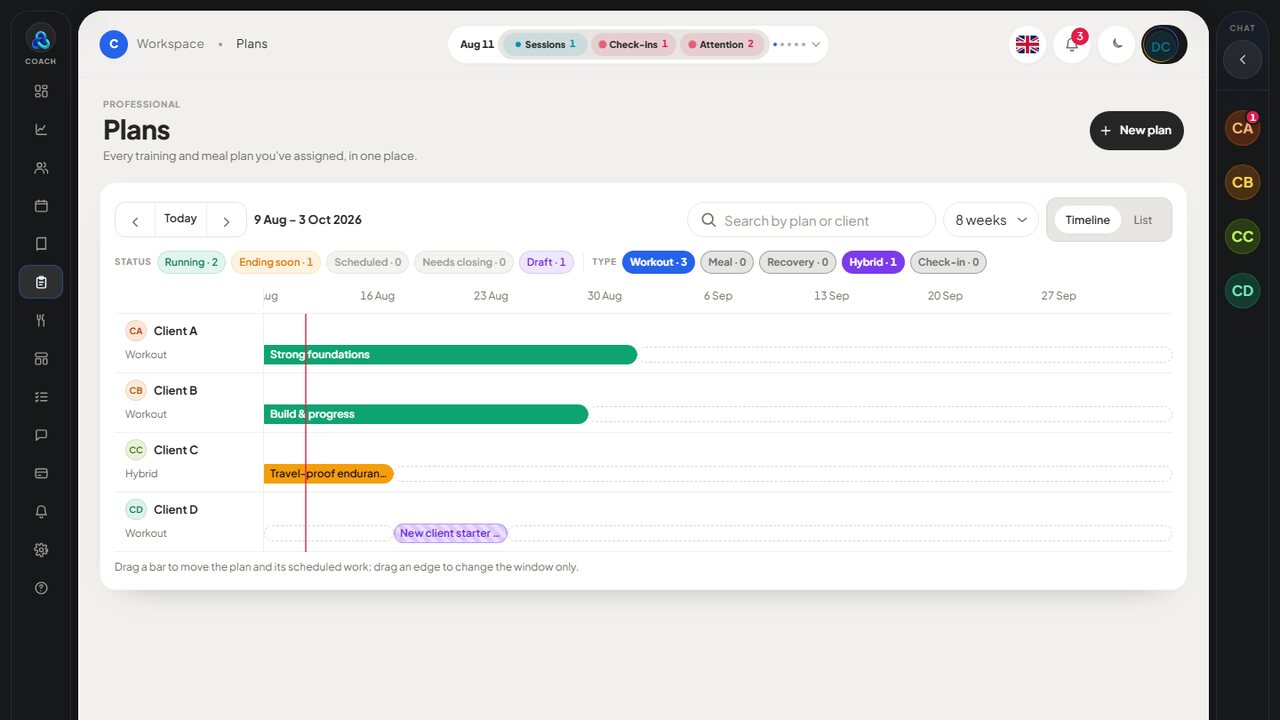1280x720 pixels.
Task: Switch to the List view tab
Action: tap(1143, 220)
